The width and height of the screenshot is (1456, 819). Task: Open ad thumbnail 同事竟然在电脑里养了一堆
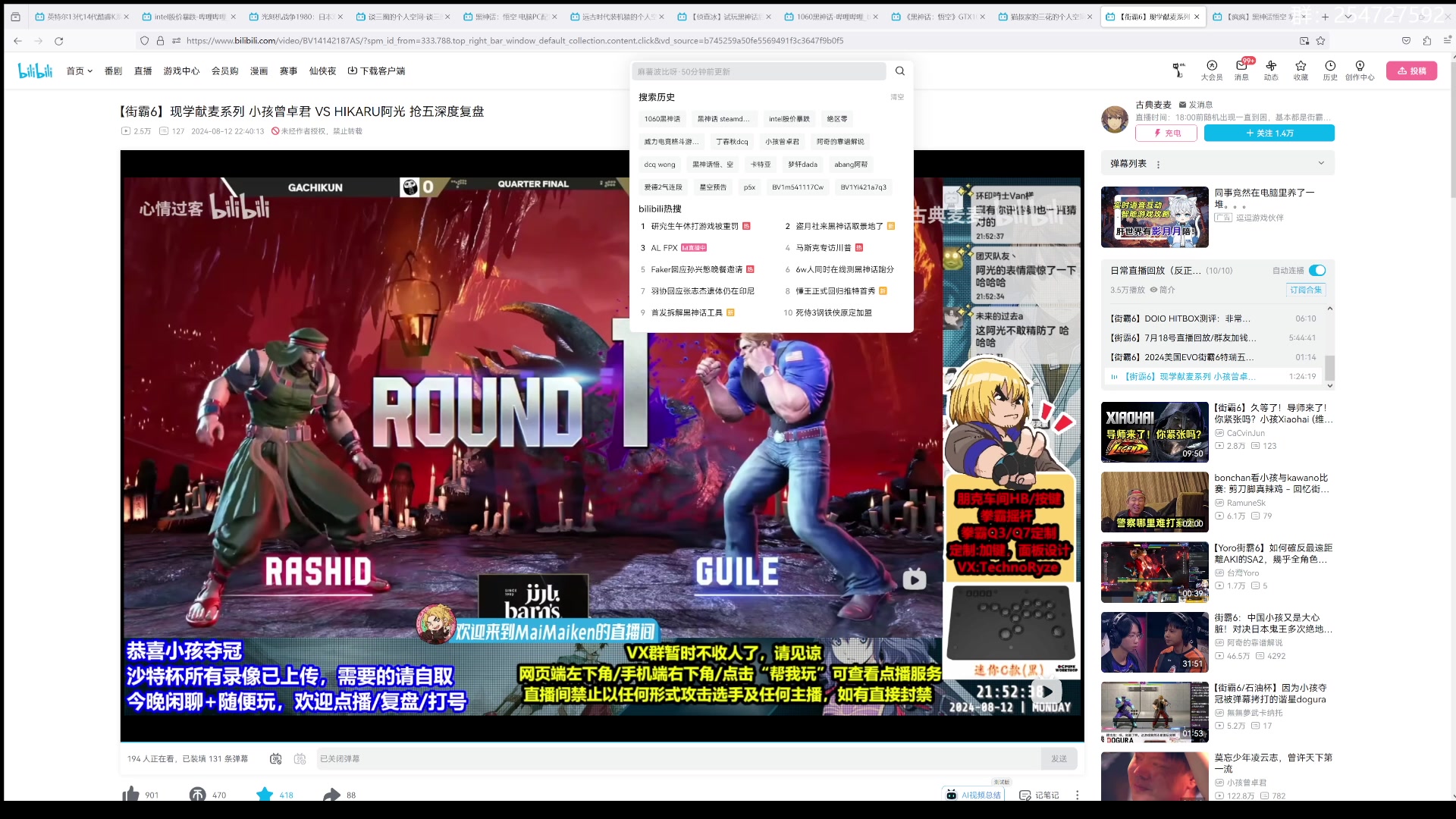(x=1154, y=217)
